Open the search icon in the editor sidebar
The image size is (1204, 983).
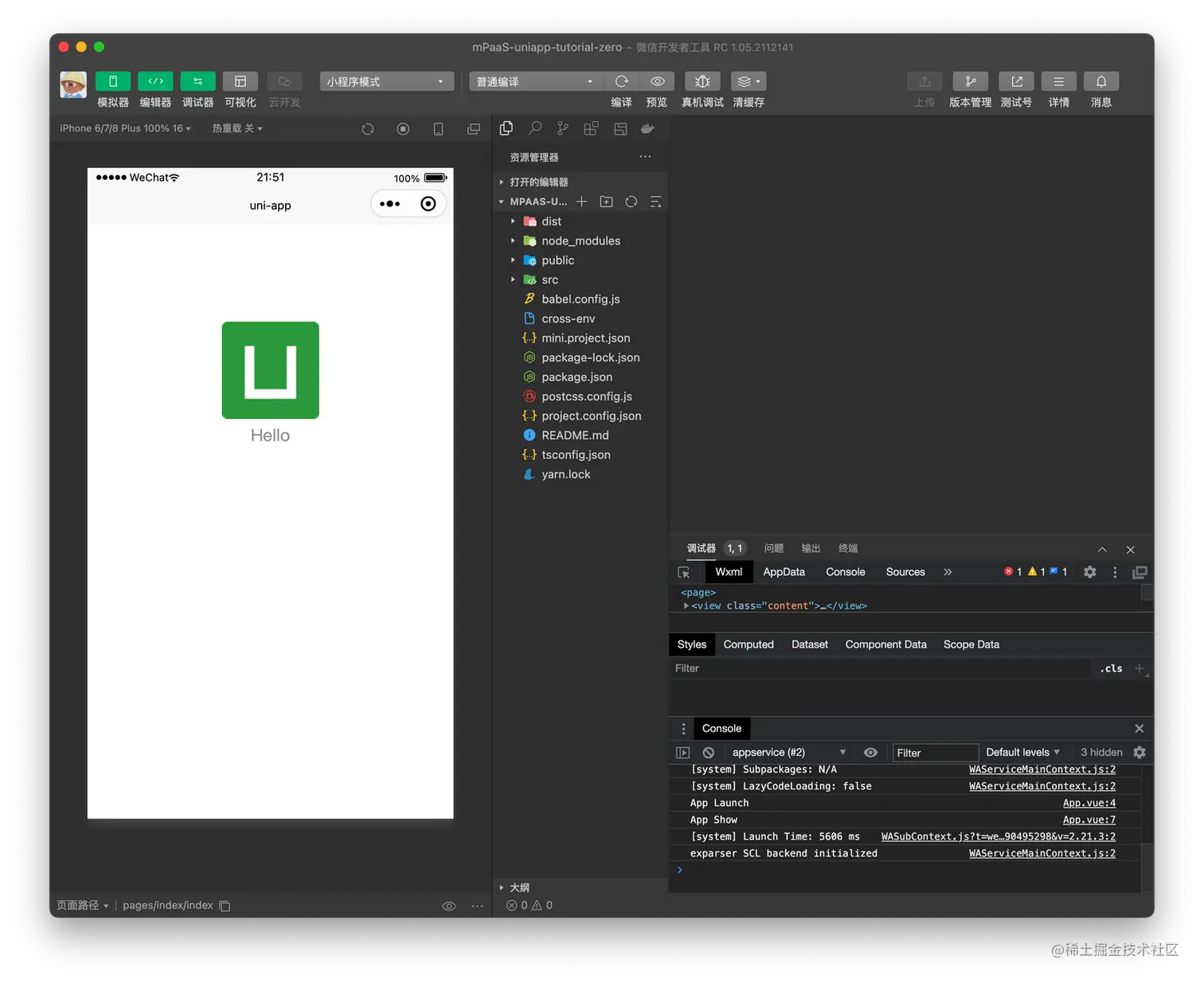535,128
